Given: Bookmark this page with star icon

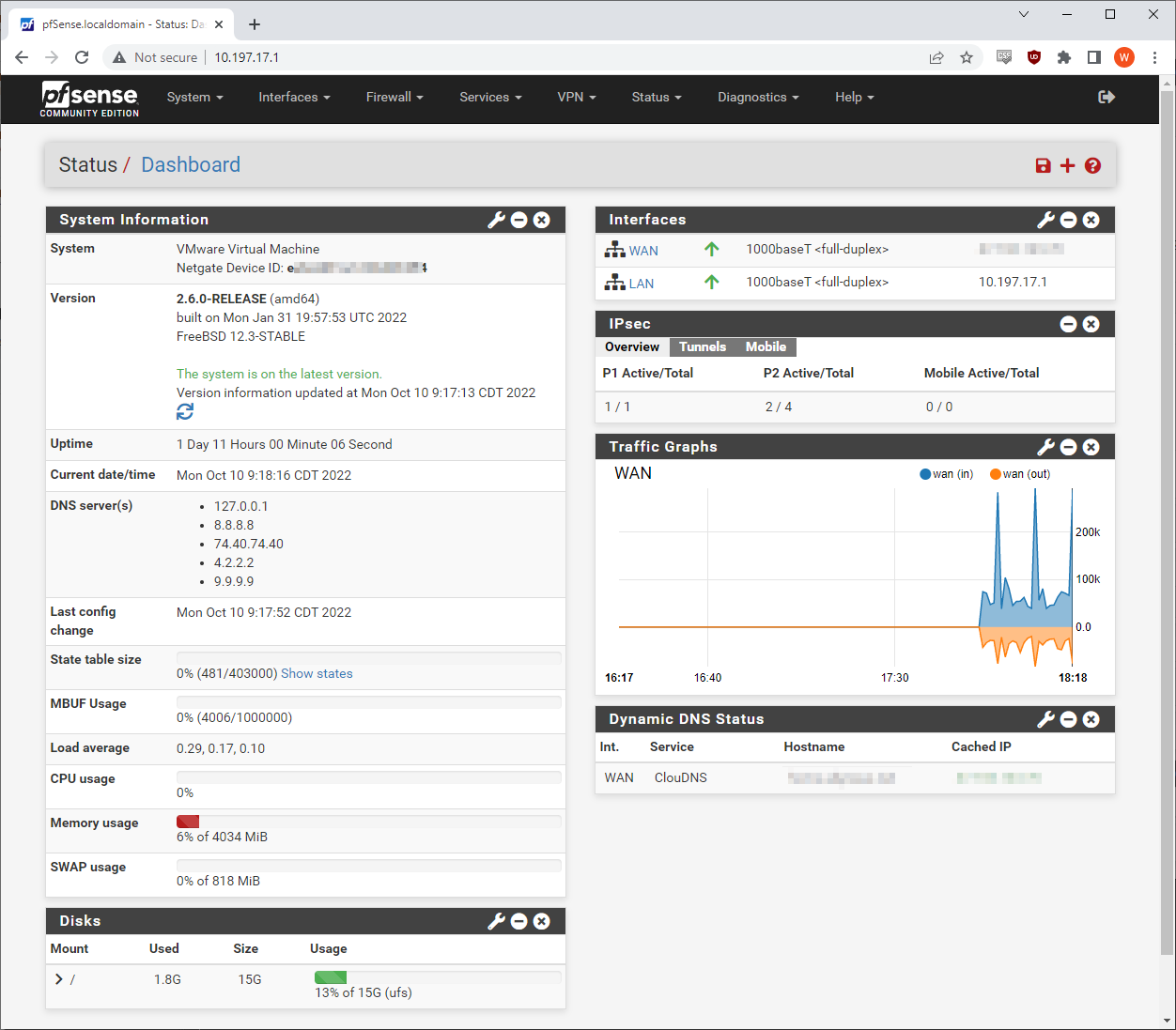Looking at the screenshot, I should point(967,57).
